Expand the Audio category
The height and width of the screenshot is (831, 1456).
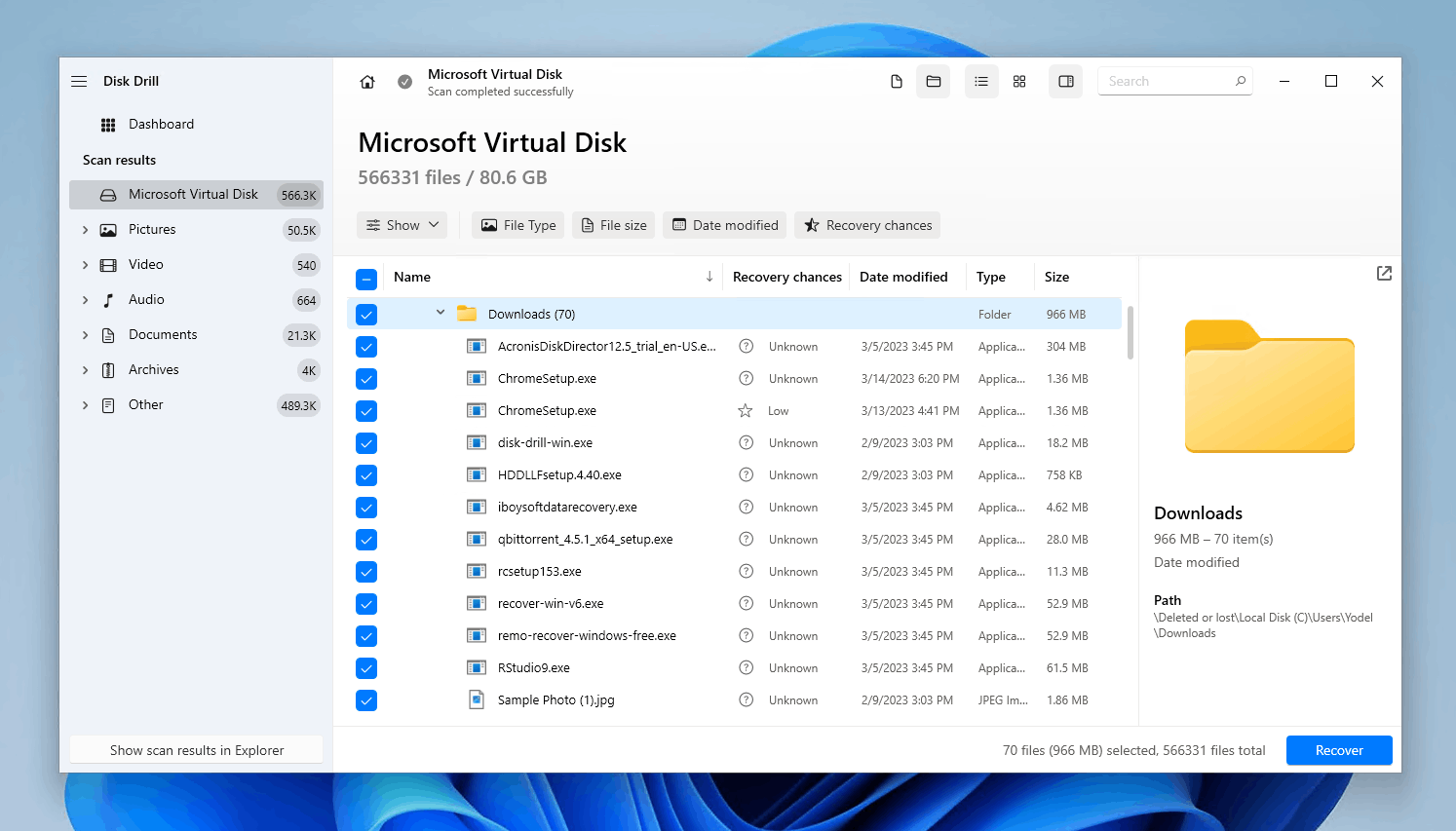coord(85,300)
